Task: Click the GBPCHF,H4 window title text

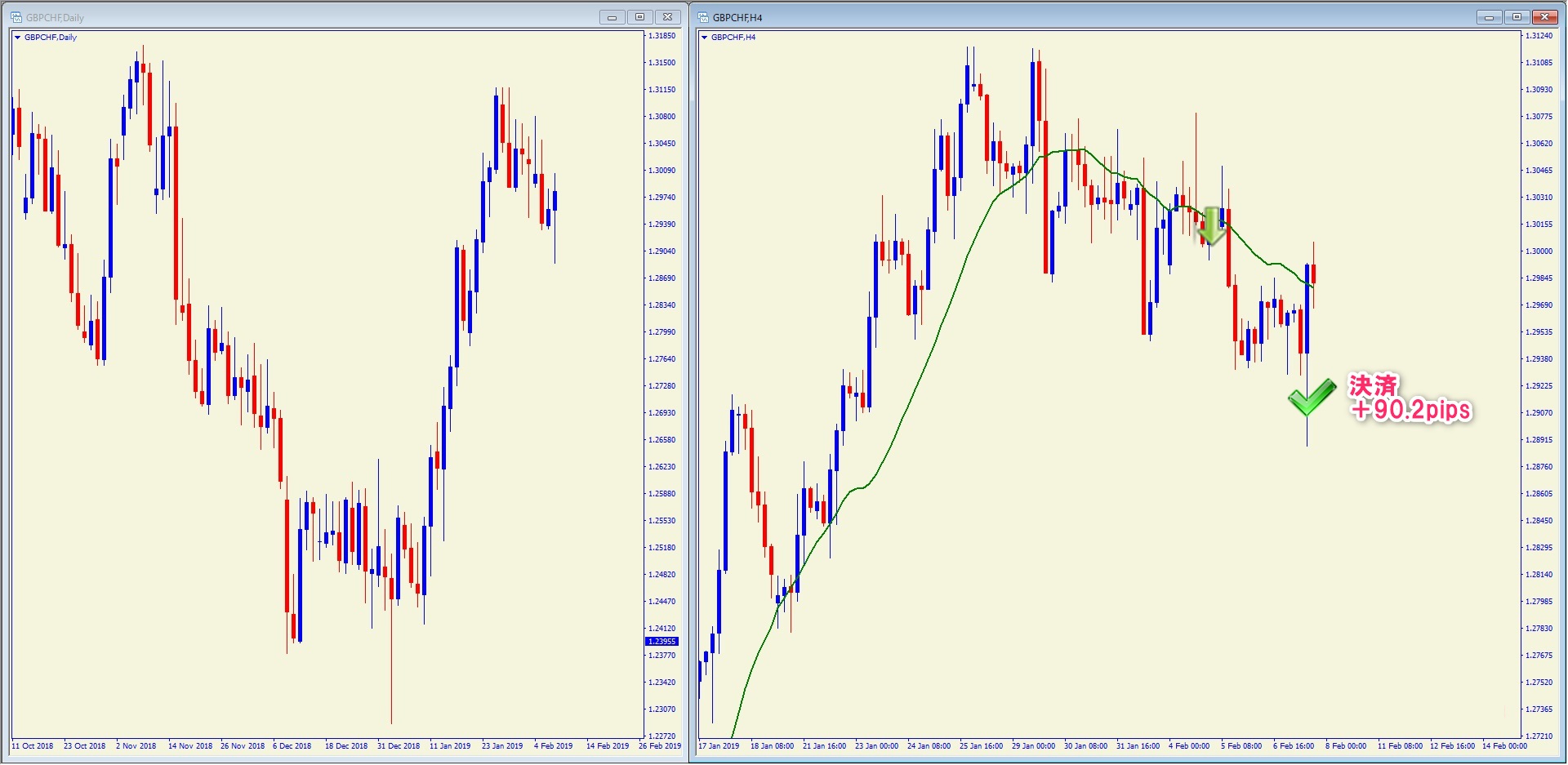Action: [x=737, y=18]
